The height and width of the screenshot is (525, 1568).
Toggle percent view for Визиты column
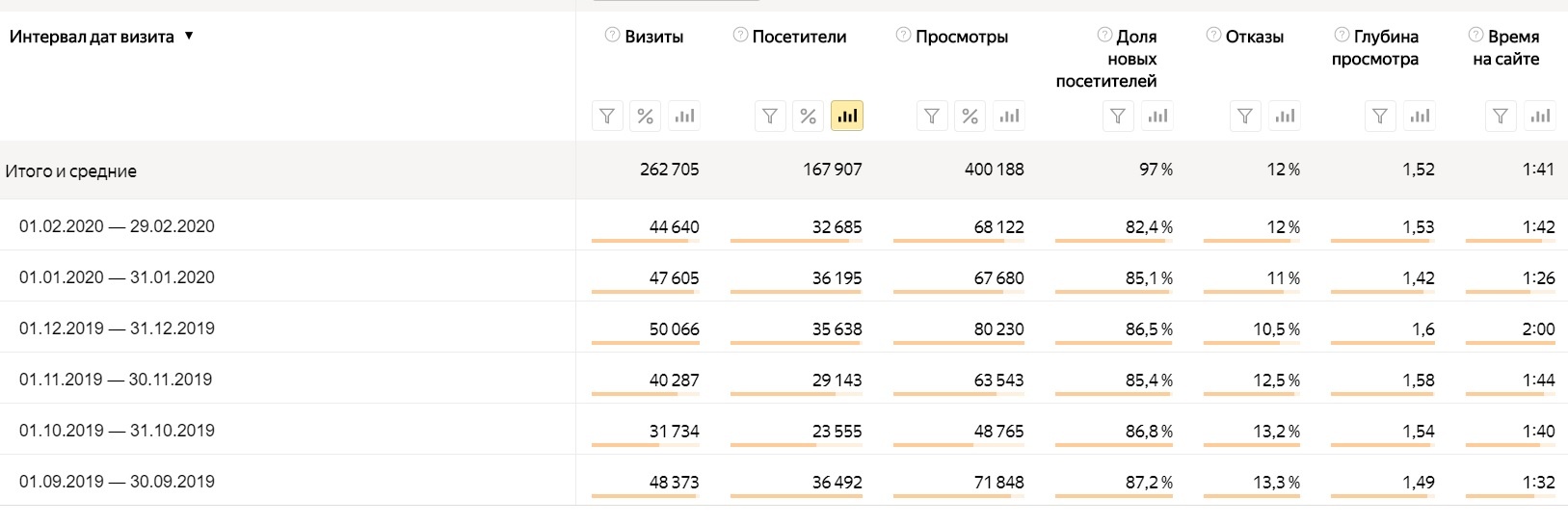(646, 117)
